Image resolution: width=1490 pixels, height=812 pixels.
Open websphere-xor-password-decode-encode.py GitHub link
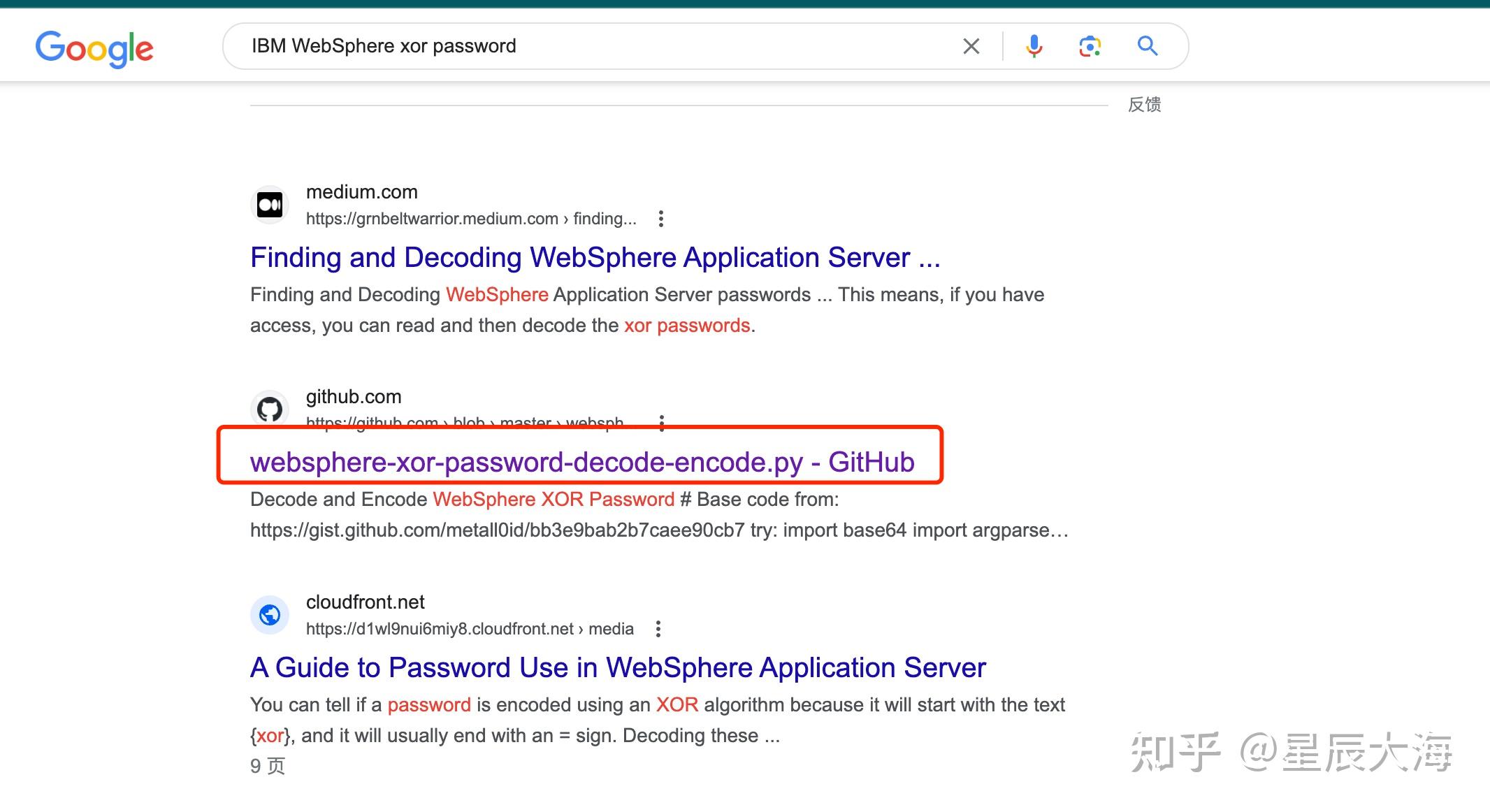pyautogui.click(x=581, y=463)
